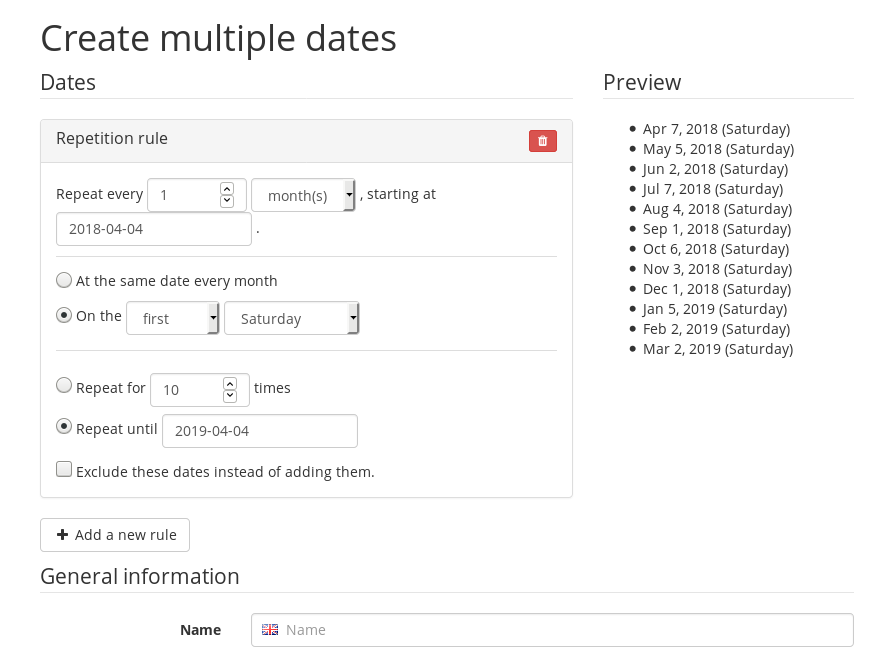
Task: Click the plus icon on Add a new rule
Action: point(62,535)
